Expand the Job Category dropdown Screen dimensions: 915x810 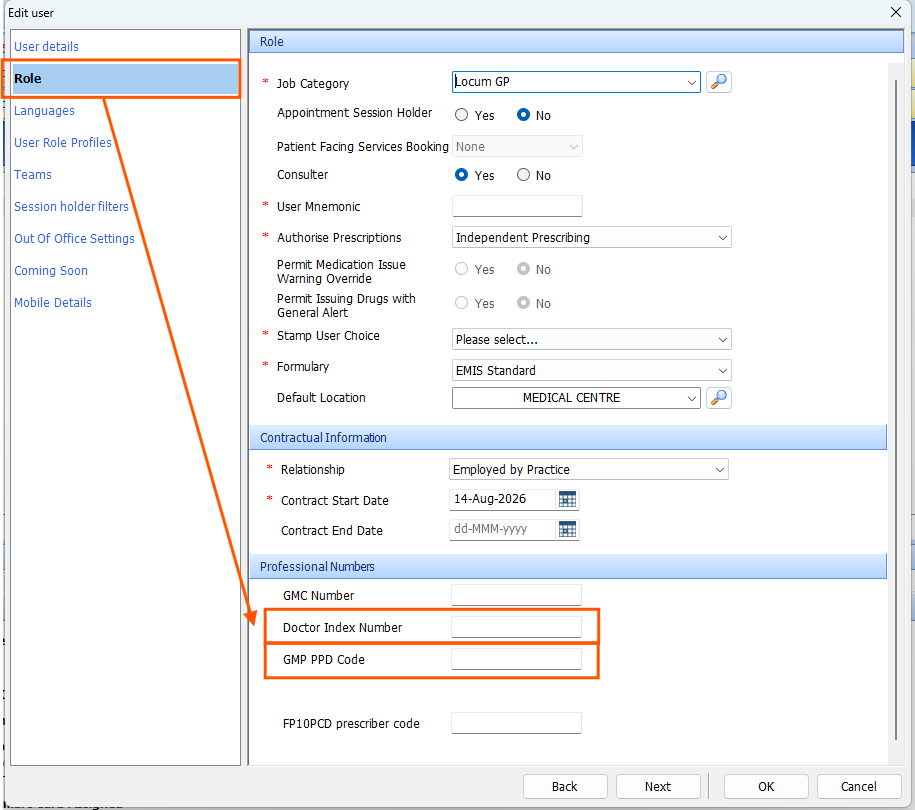692,82
